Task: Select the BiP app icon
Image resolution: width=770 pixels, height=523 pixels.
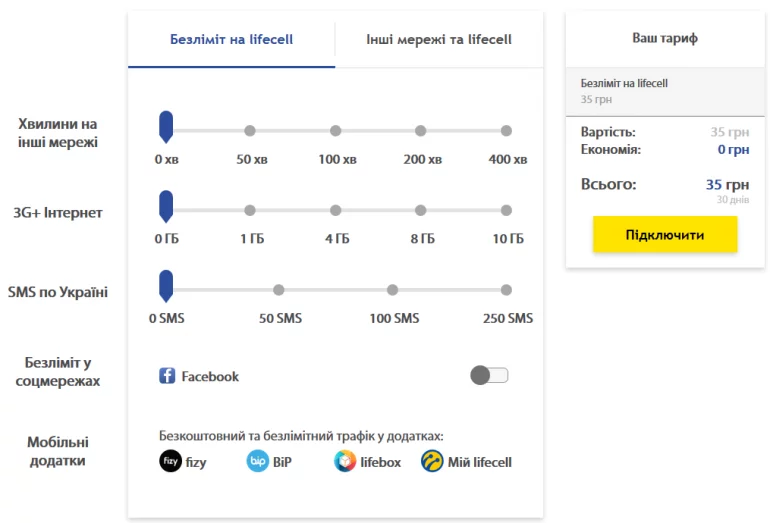Action: pos(258,461)
